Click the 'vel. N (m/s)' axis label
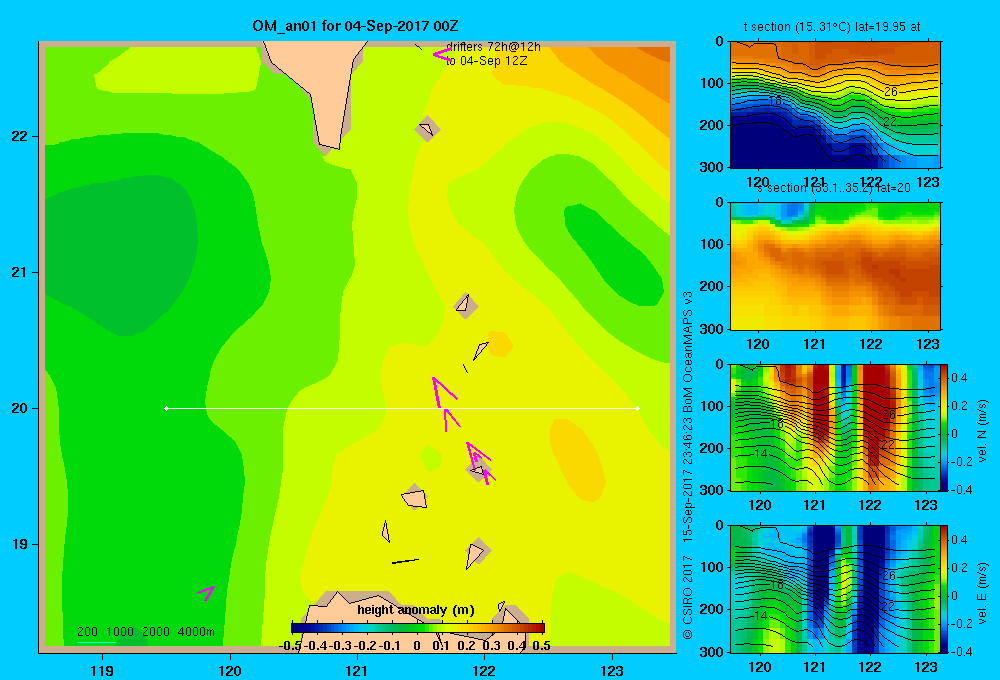Image resolution: width=1000 pixels, height=680 pixels. click(x=983, y=431)
